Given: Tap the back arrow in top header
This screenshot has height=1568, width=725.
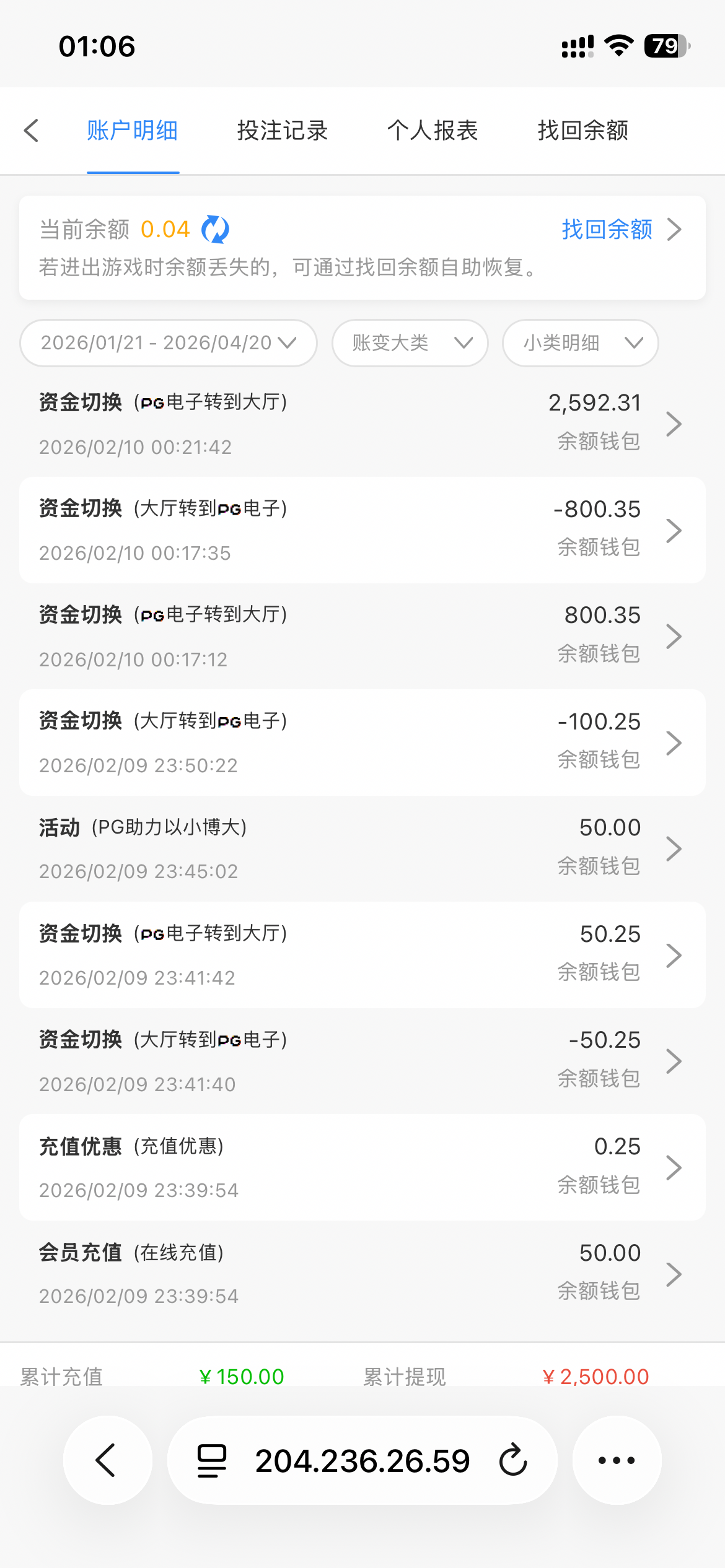Looking at the screenshot, I should (32, 131).
